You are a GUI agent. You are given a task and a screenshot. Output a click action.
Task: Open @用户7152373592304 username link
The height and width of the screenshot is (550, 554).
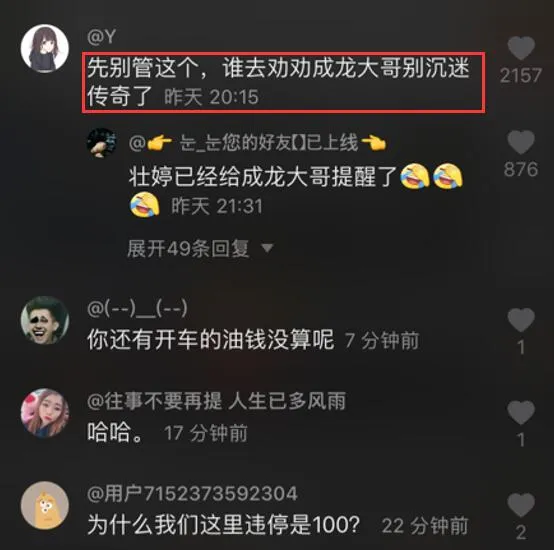click(192, 494)
